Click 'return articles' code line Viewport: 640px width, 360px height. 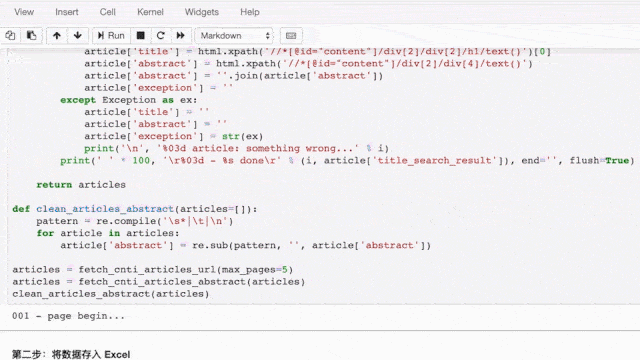click(x=81, y=184)
